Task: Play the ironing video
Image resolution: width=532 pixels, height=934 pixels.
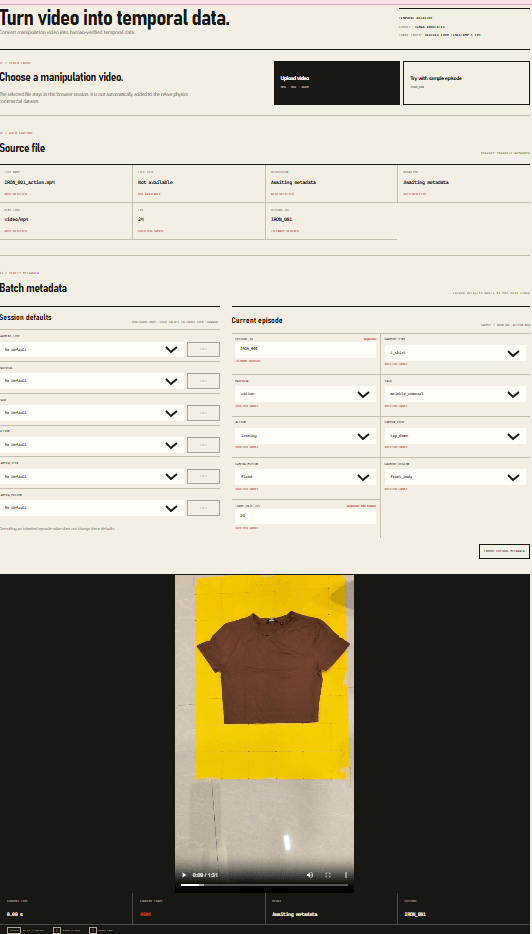Action: coord(184,874)
